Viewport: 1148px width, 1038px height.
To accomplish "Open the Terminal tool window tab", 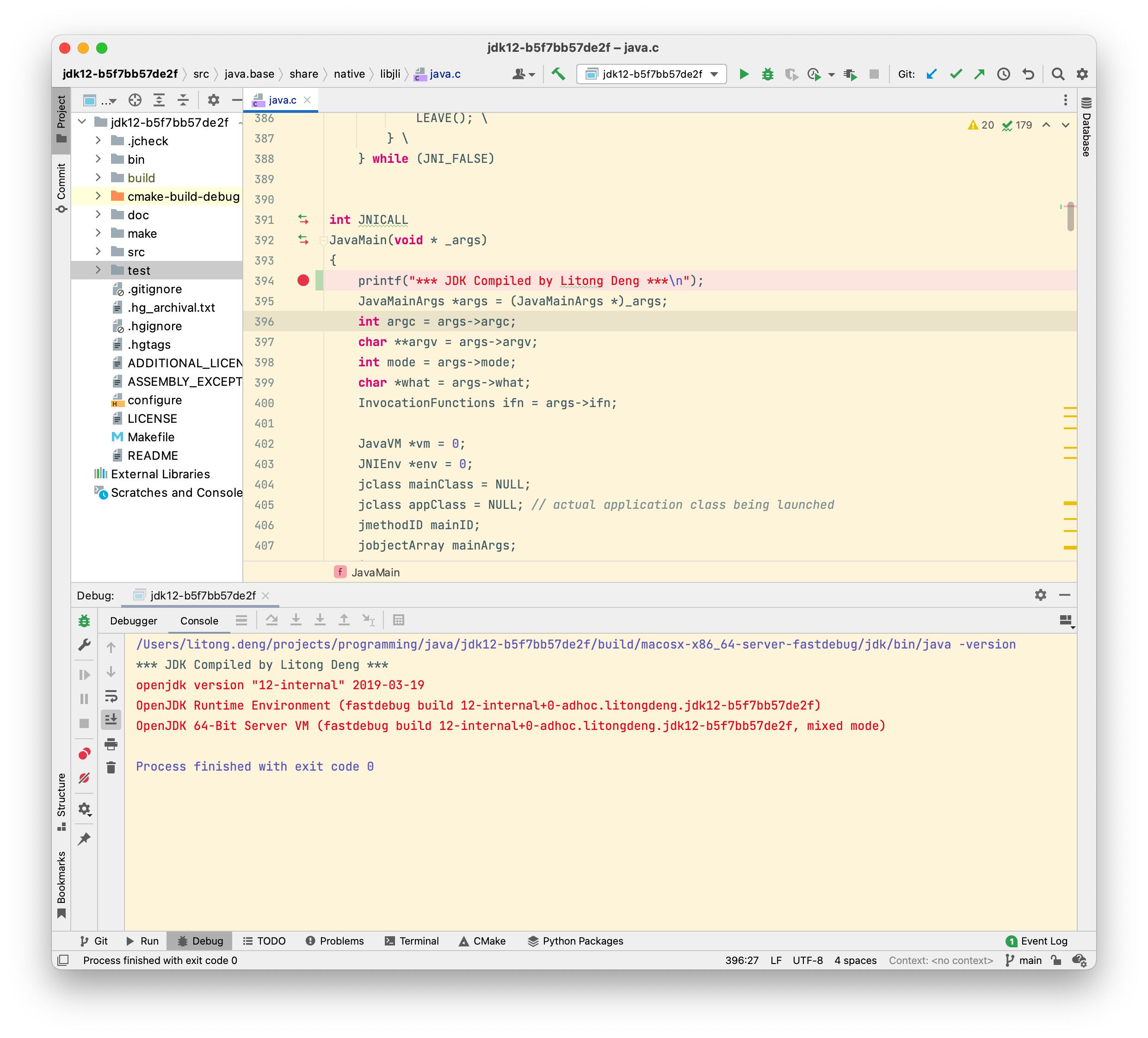I will click(412, 941).
